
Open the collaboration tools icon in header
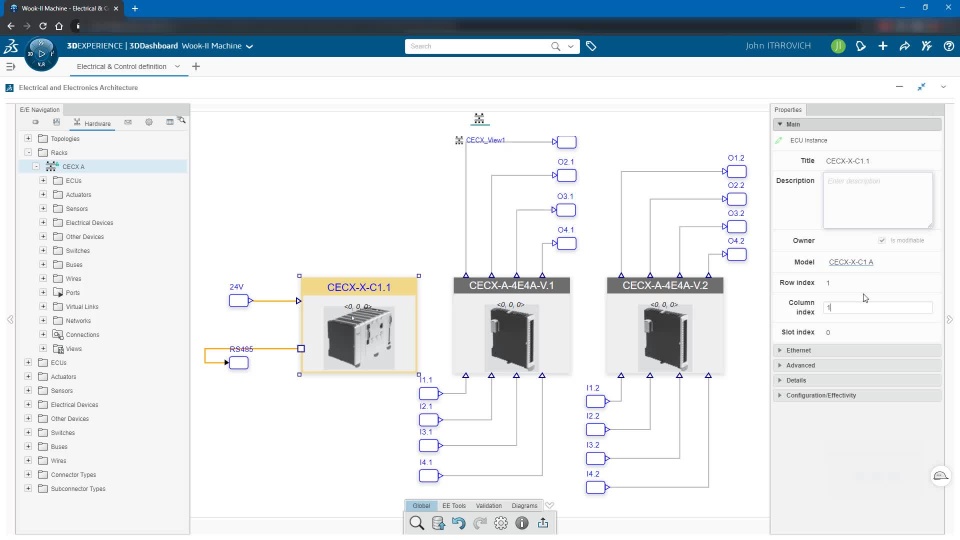pos(927,46)
